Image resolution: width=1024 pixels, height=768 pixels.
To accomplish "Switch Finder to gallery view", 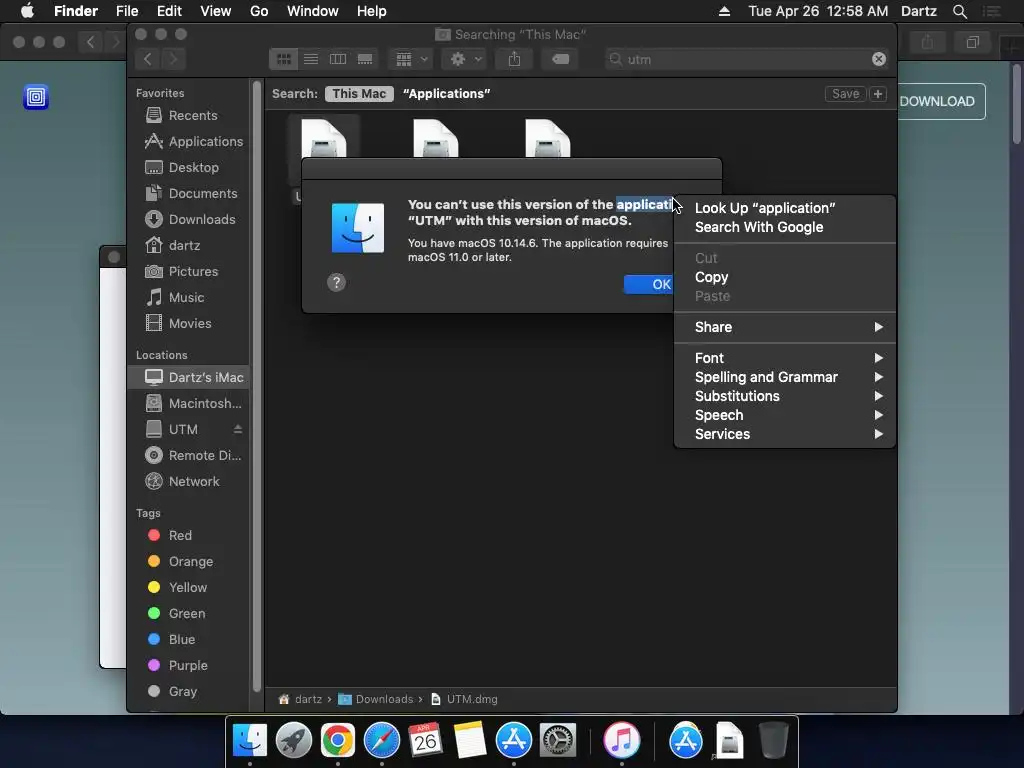I will (365, 59).
